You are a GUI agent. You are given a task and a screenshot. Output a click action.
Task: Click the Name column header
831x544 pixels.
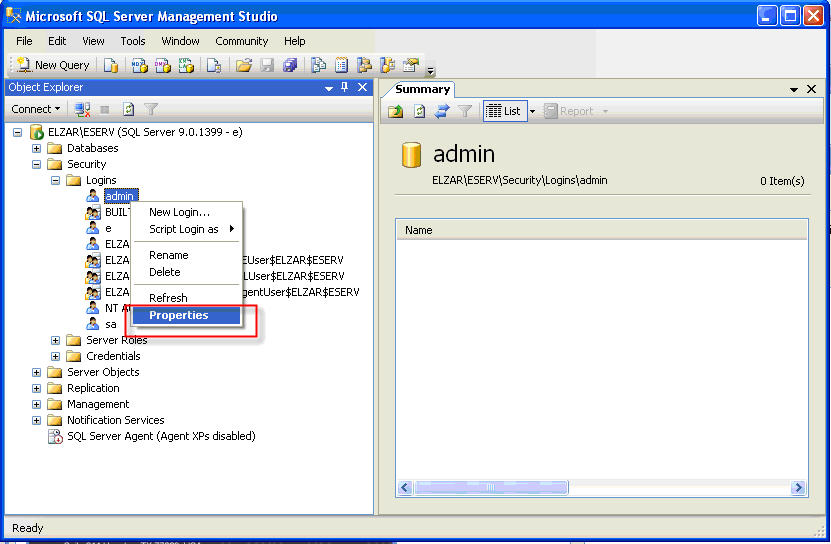600,230
